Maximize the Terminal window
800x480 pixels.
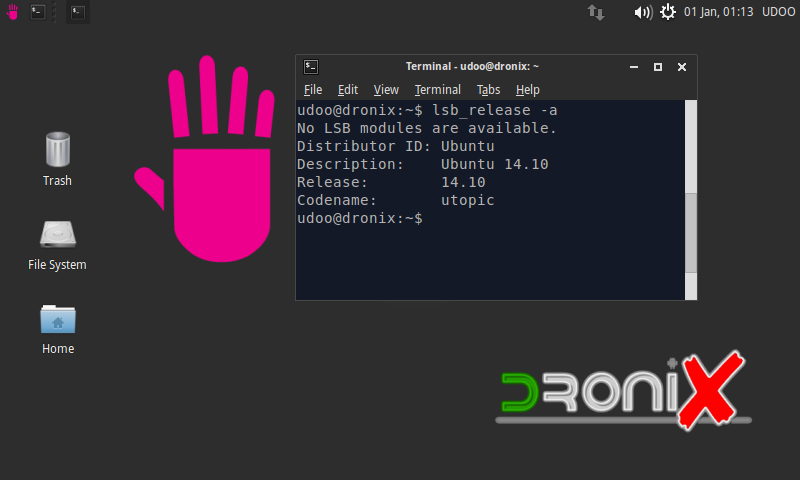coord(658,67)
